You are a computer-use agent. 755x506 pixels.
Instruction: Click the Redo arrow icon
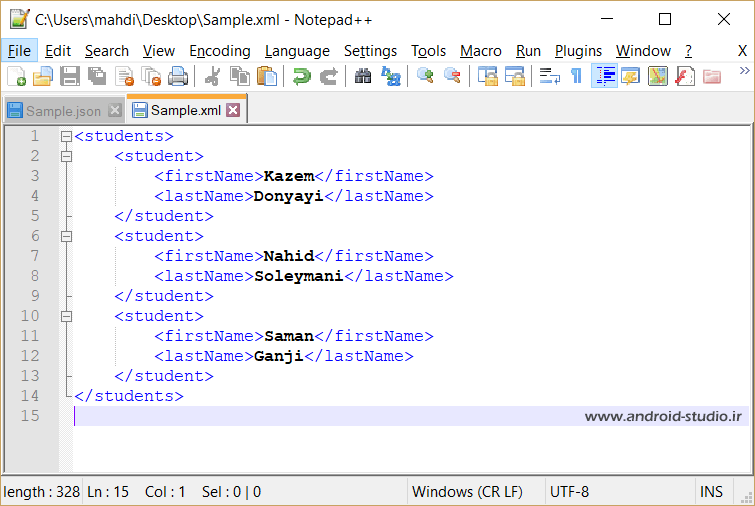[329, 77]
